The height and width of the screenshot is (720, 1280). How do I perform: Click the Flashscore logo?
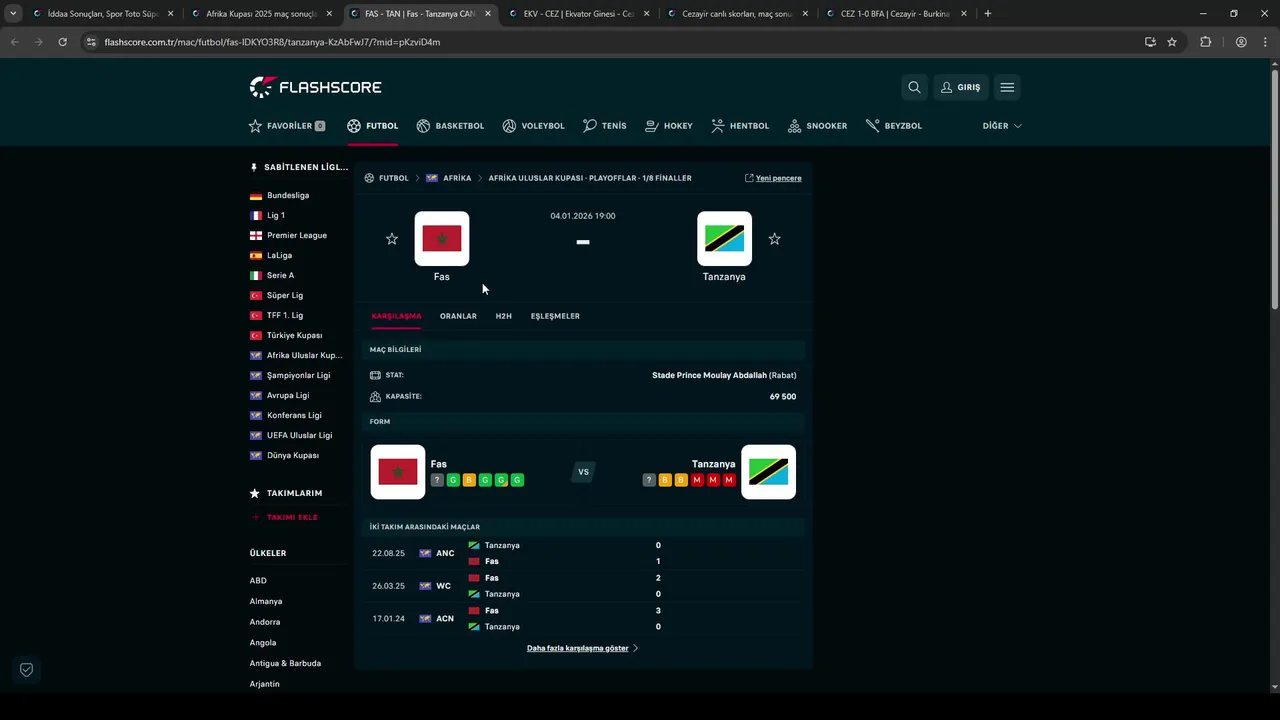315,87
